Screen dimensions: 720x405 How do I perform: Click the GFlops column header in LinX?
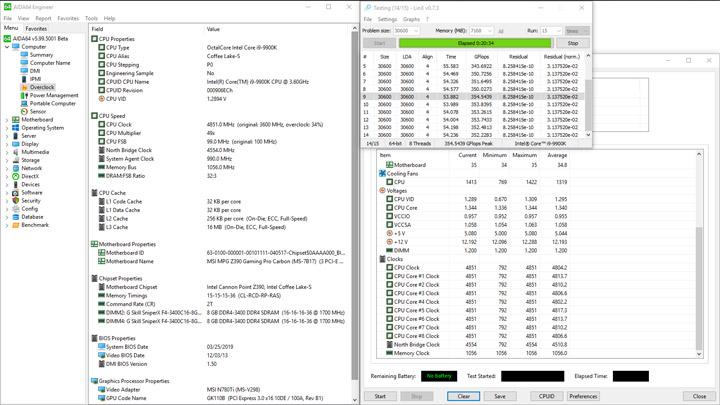click(x=481, y=57)
